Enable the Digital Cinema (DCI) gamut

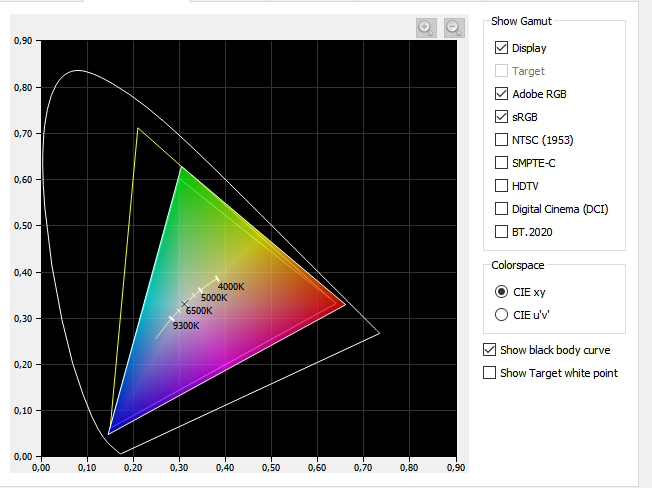click(x=501, y=209)
